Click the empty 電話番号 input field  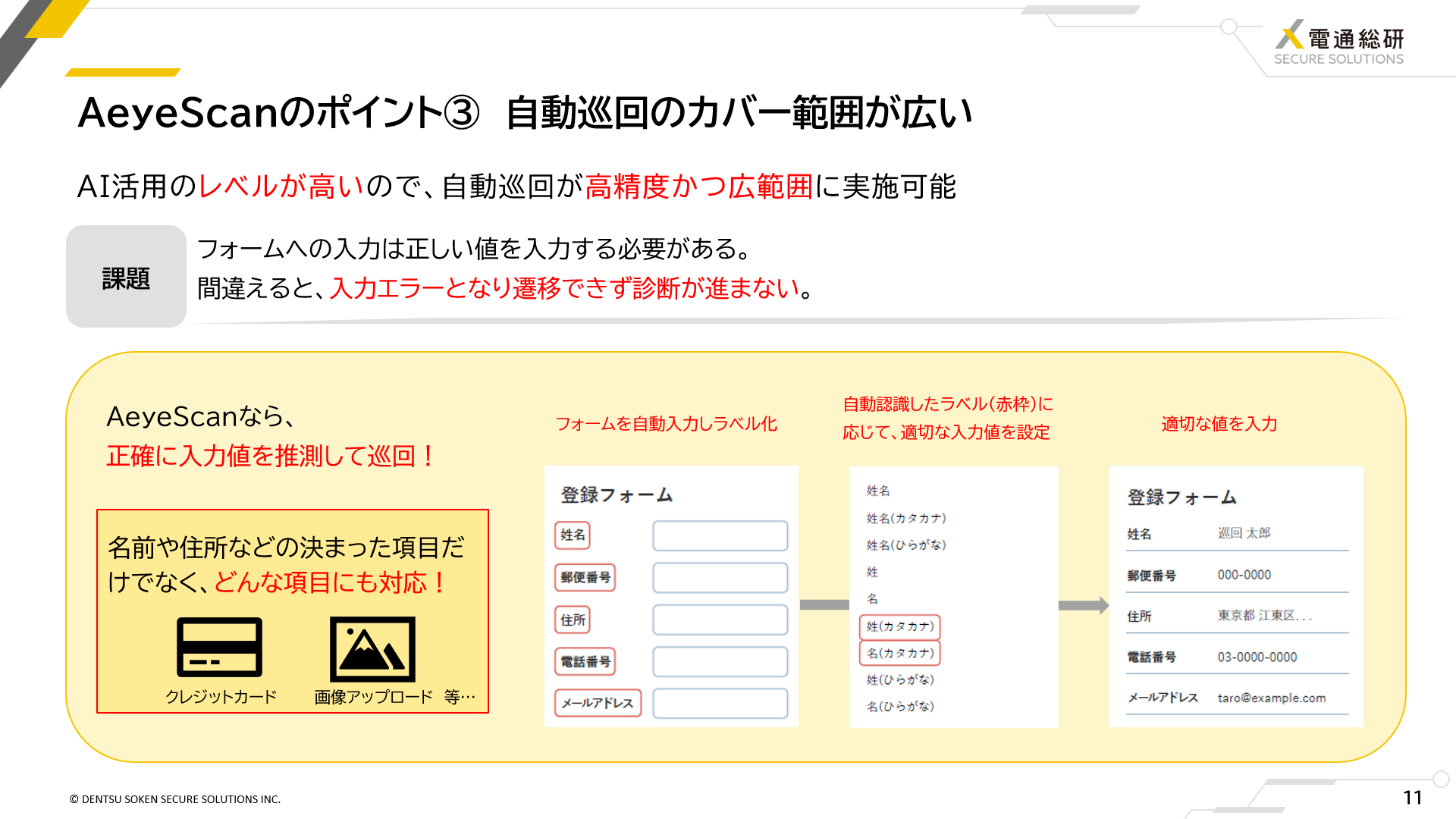[720, 662]
